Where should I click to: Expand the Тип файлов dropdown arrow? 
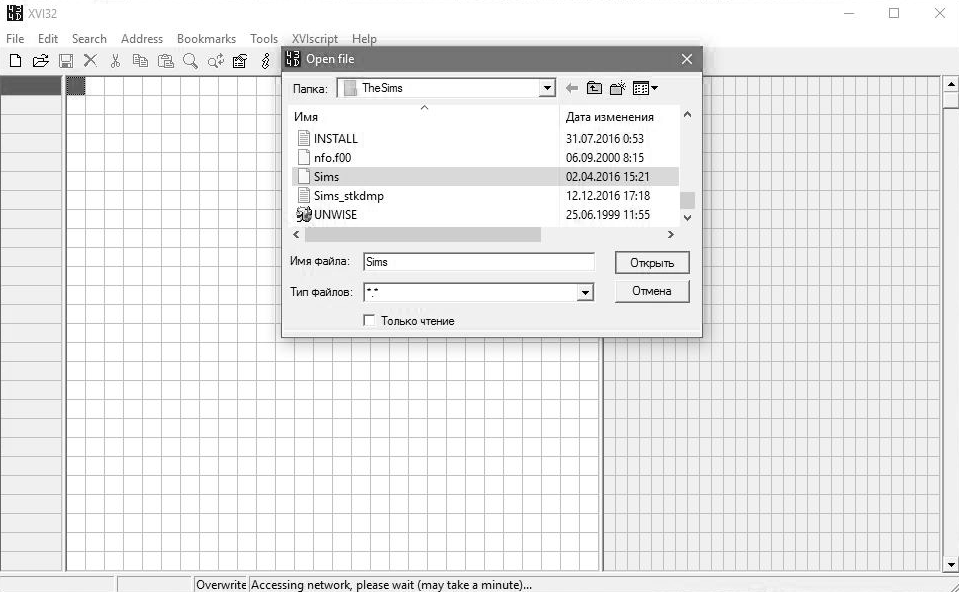click(x=585, y=292)
